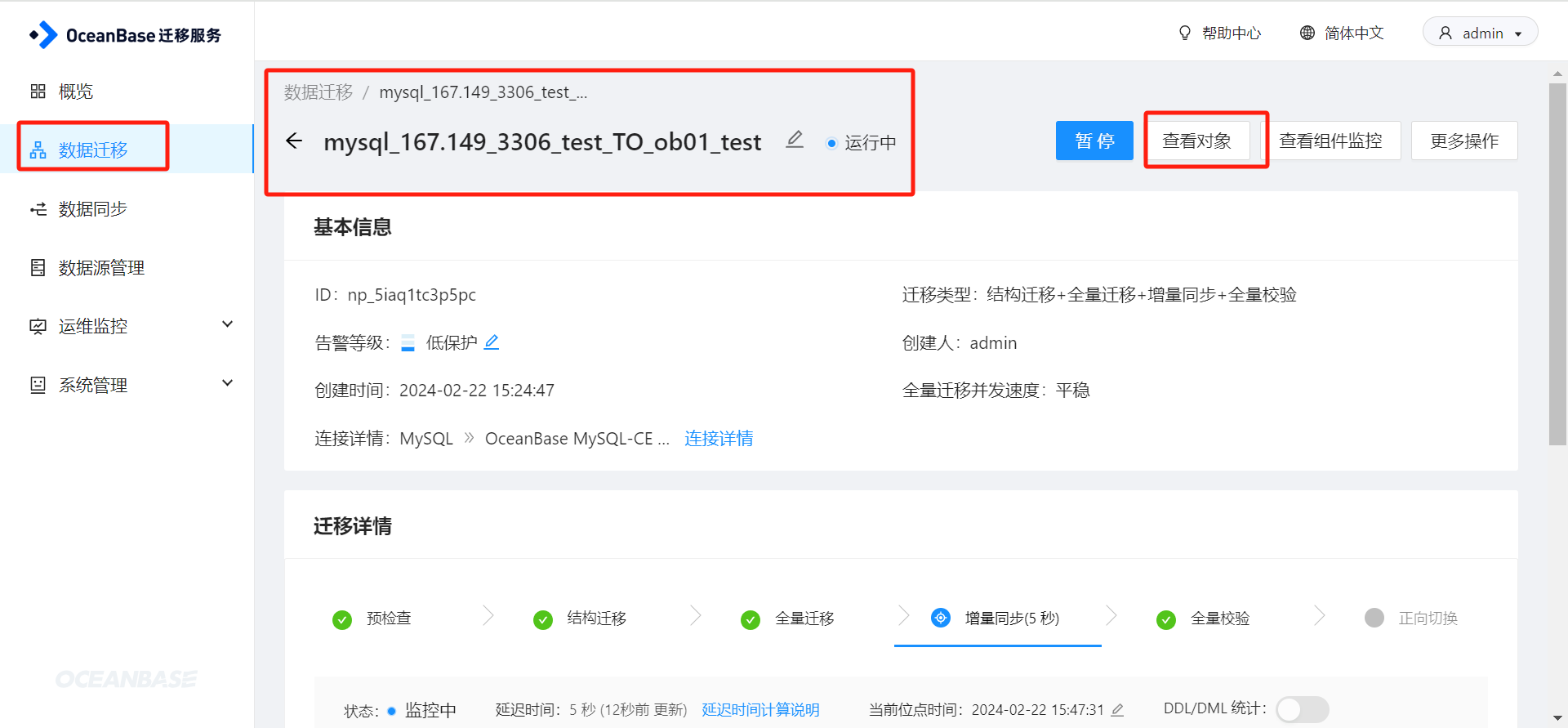The width and height of the screenshot is (1568, 728).
Task: Open the admin user dropdown
Action: coord(1480,33)
